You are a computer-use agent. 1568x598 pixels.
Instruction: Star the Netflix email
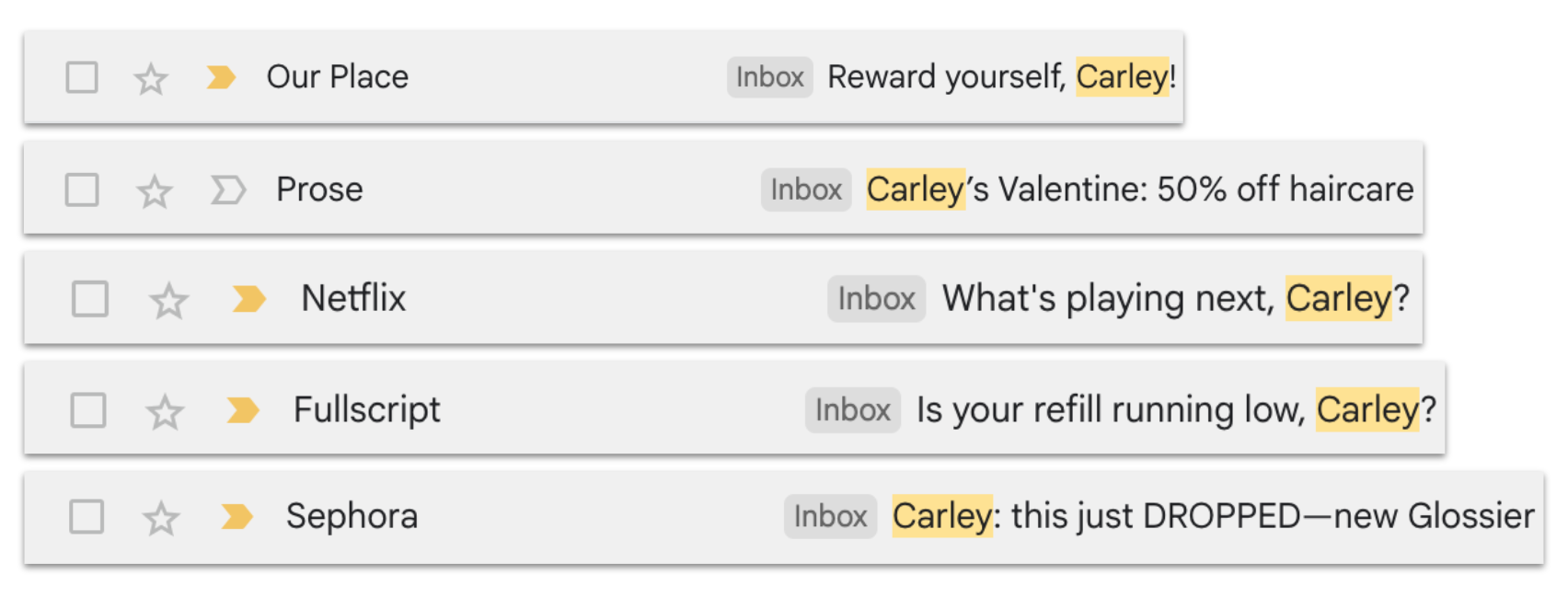pyautogui.click(x=168, y=301)
